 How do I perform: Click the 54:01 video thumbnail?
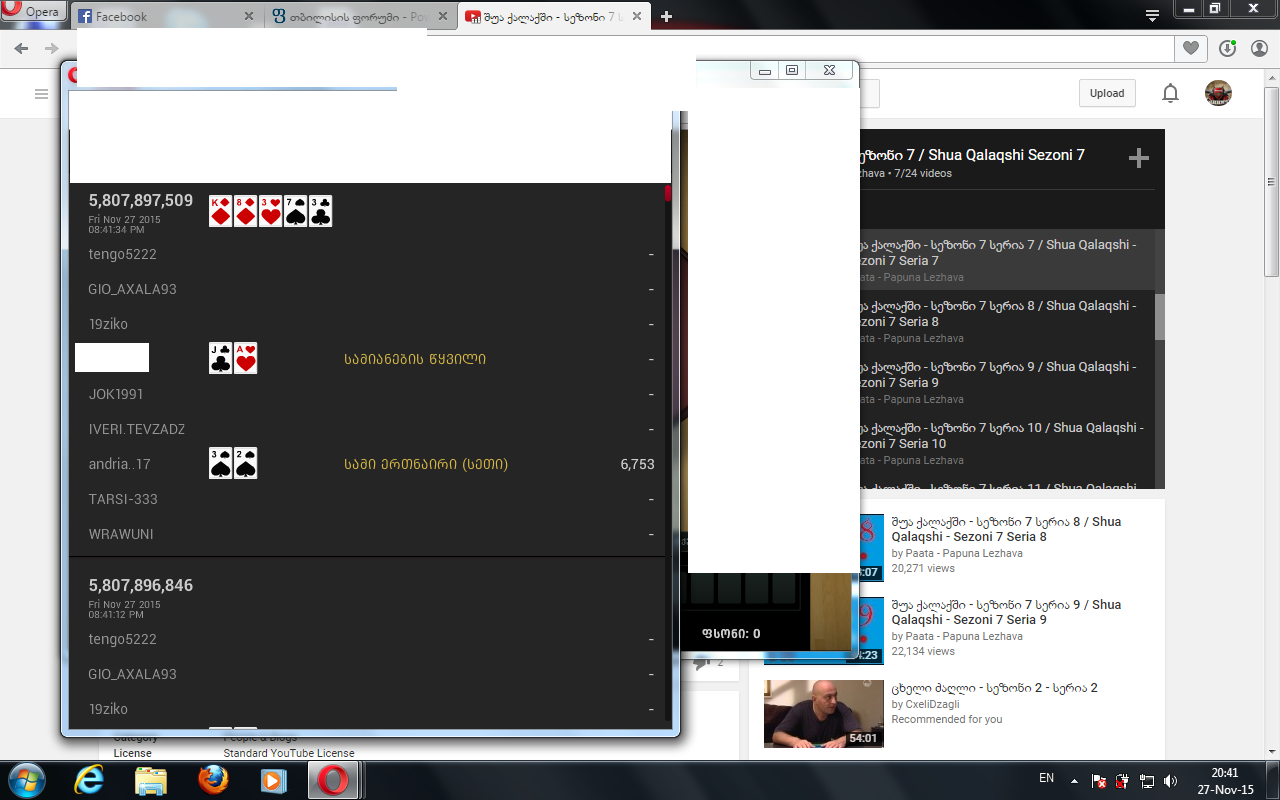click(824, 714)
